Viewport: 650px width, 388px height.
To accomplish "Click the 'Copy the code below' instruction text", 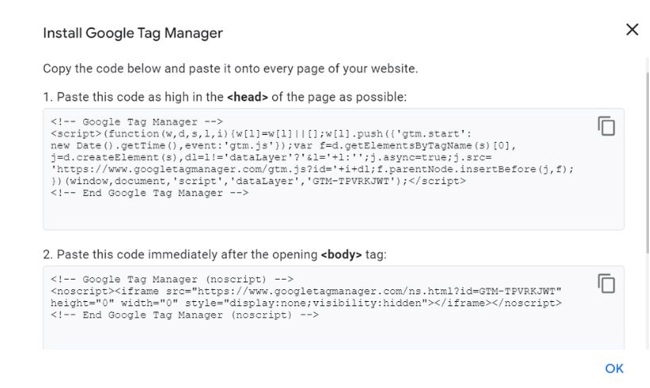I will [x=230, y=68].
